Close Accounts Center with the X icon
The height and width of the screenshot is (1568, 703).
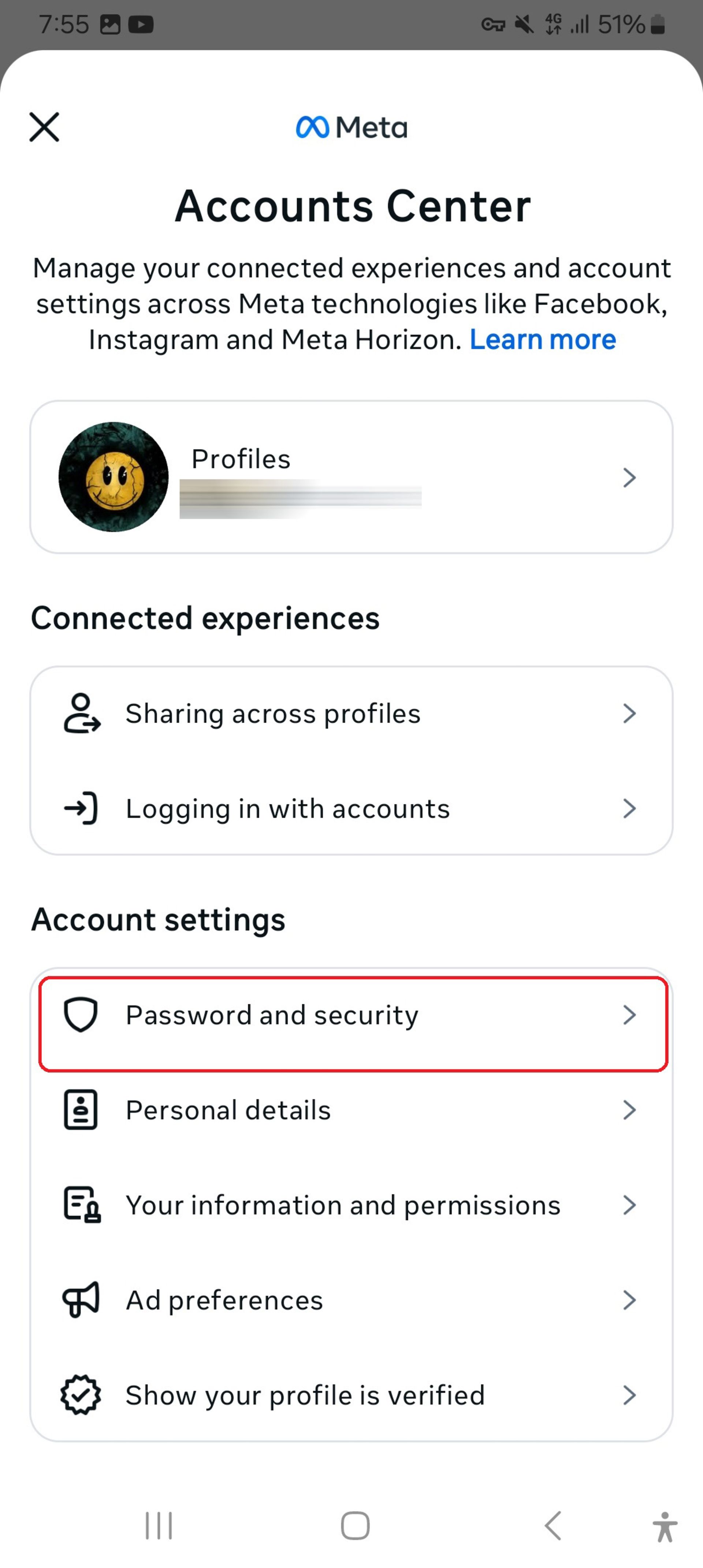pos(44,127)
